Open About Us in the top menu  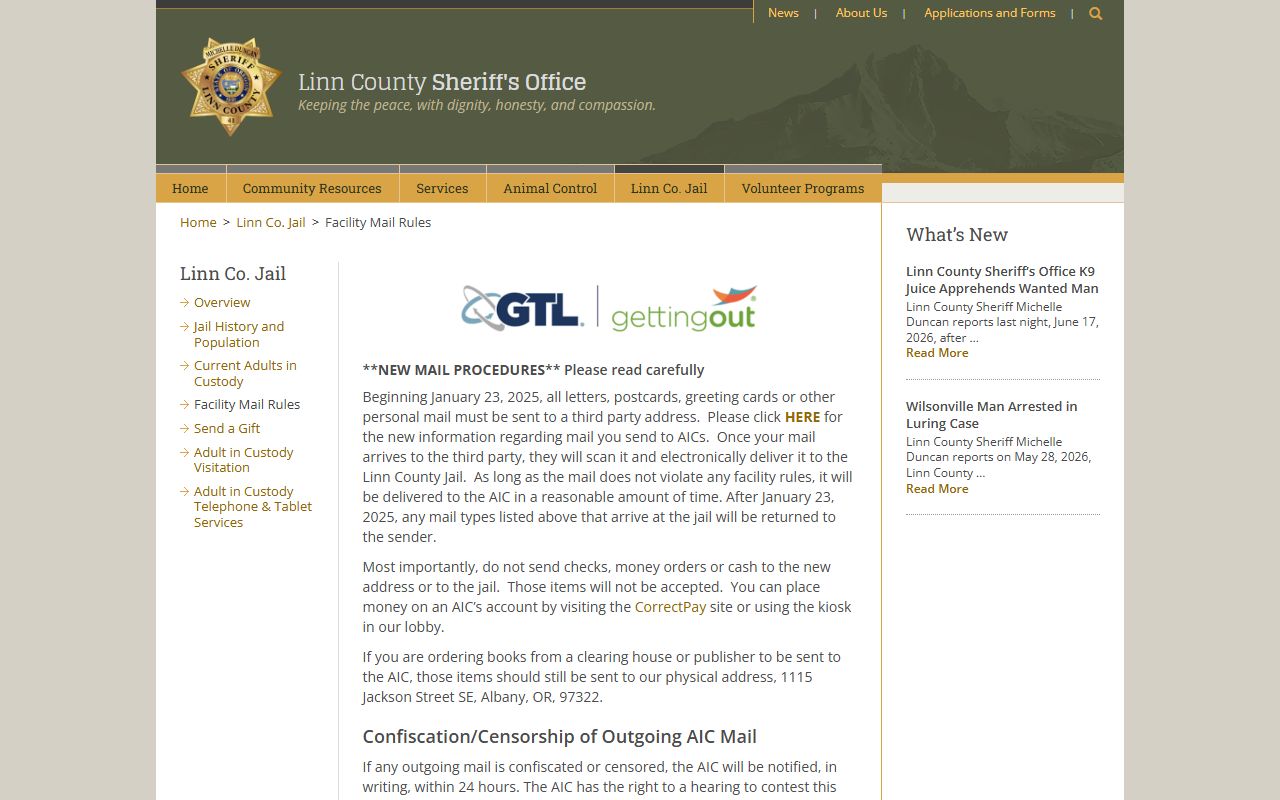[861, 13]
